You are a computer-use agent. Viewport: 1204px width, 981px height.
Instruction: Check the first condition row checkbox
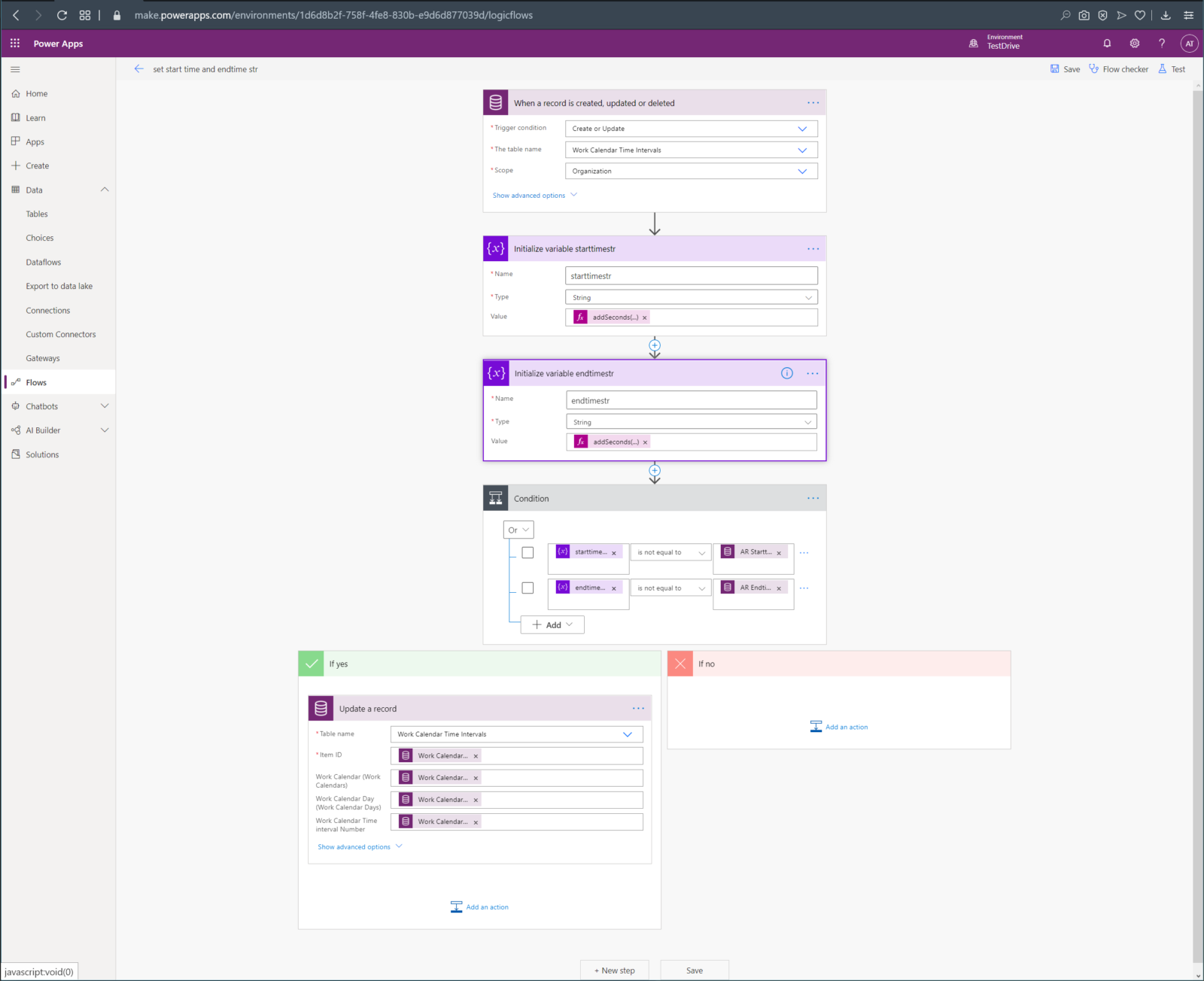click(x=528, y=551)
